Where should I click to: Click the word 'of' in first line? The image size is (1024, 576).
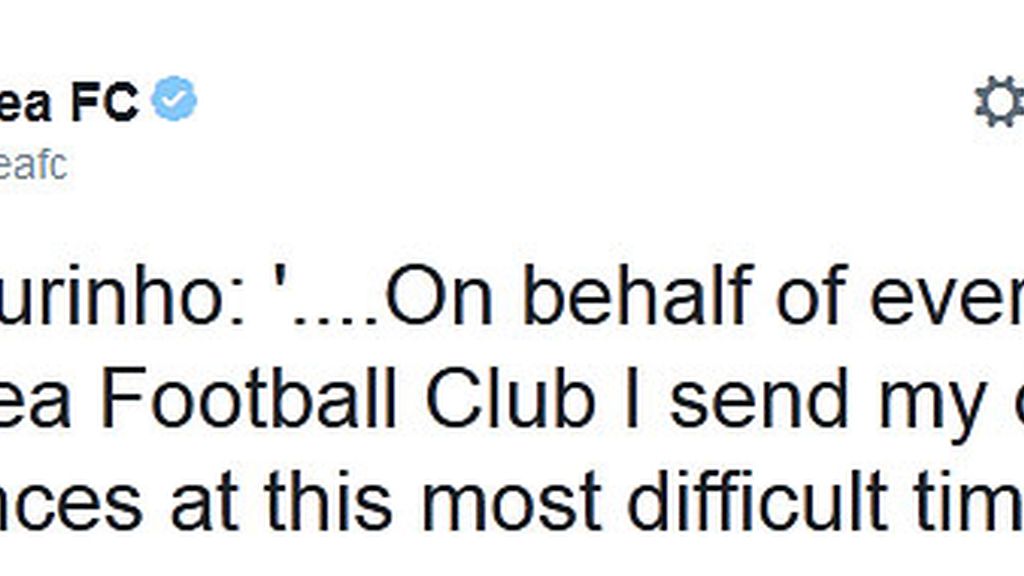click(811, 295)
